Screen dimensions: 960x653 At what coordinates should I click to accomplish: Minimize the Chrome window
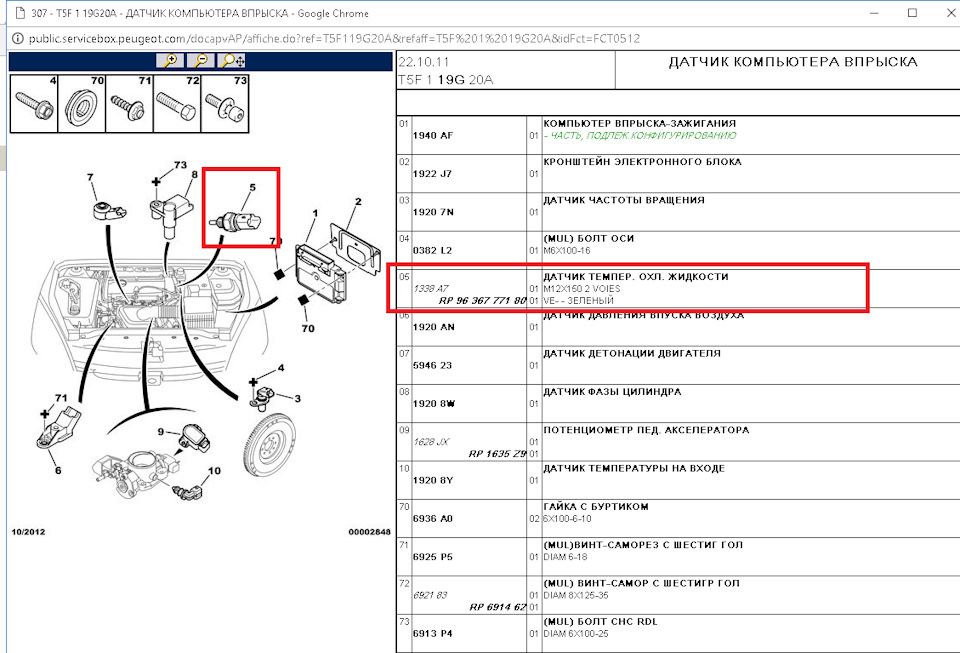tap(874, 13)
